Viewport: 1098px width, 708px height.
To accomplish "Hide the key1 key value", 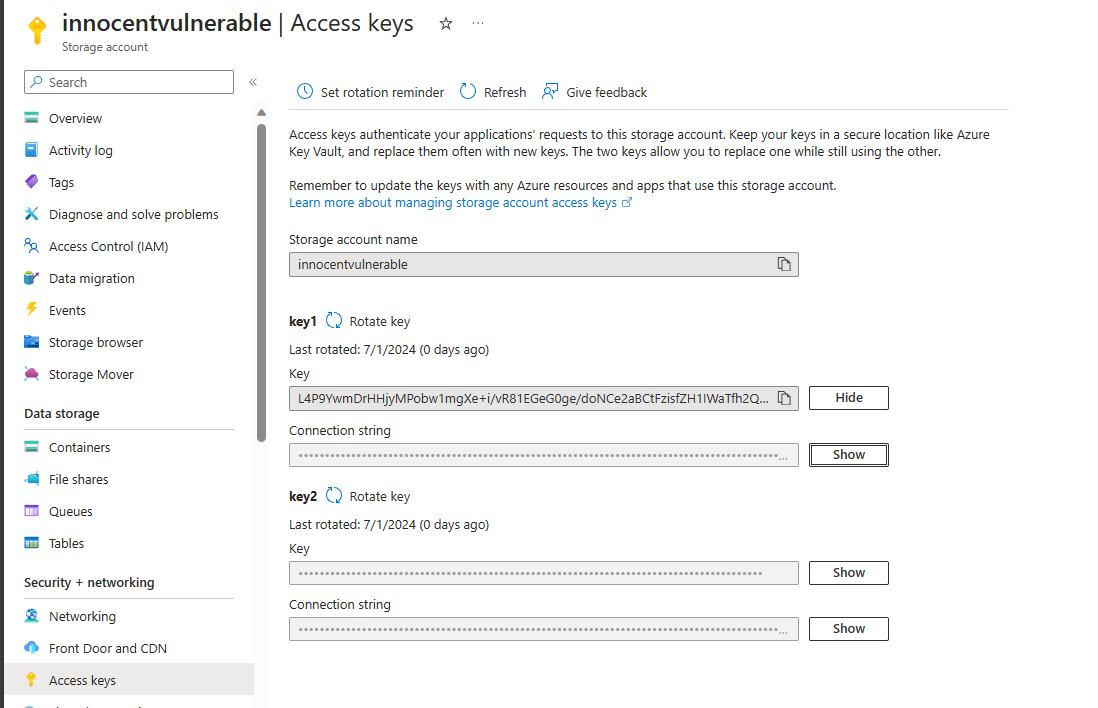I will pyautogui.click(x=848, y=398).
